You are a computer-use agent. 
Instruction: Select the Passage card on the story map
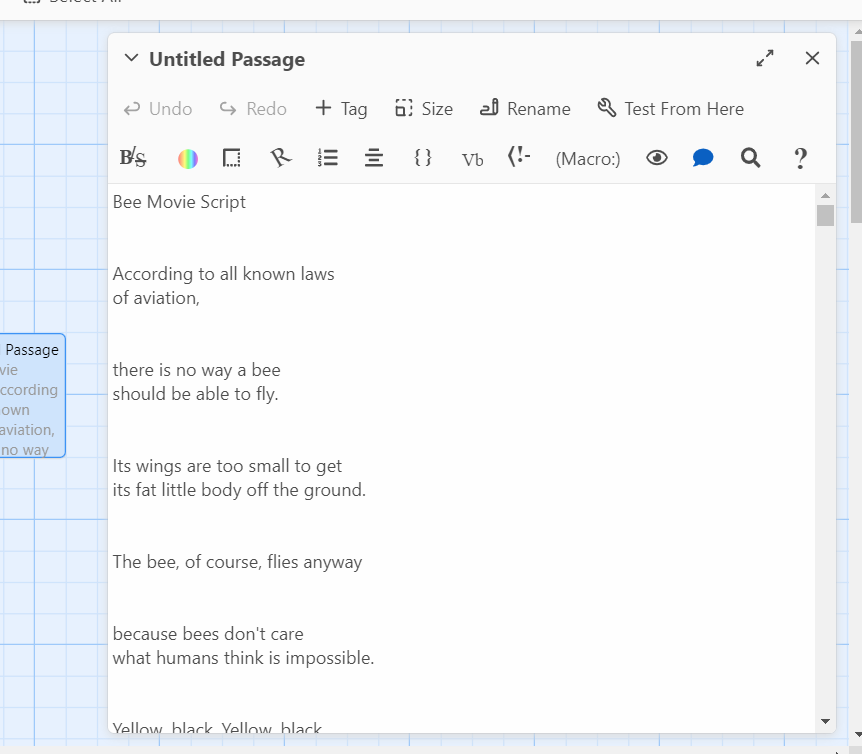tap(32, 395)
